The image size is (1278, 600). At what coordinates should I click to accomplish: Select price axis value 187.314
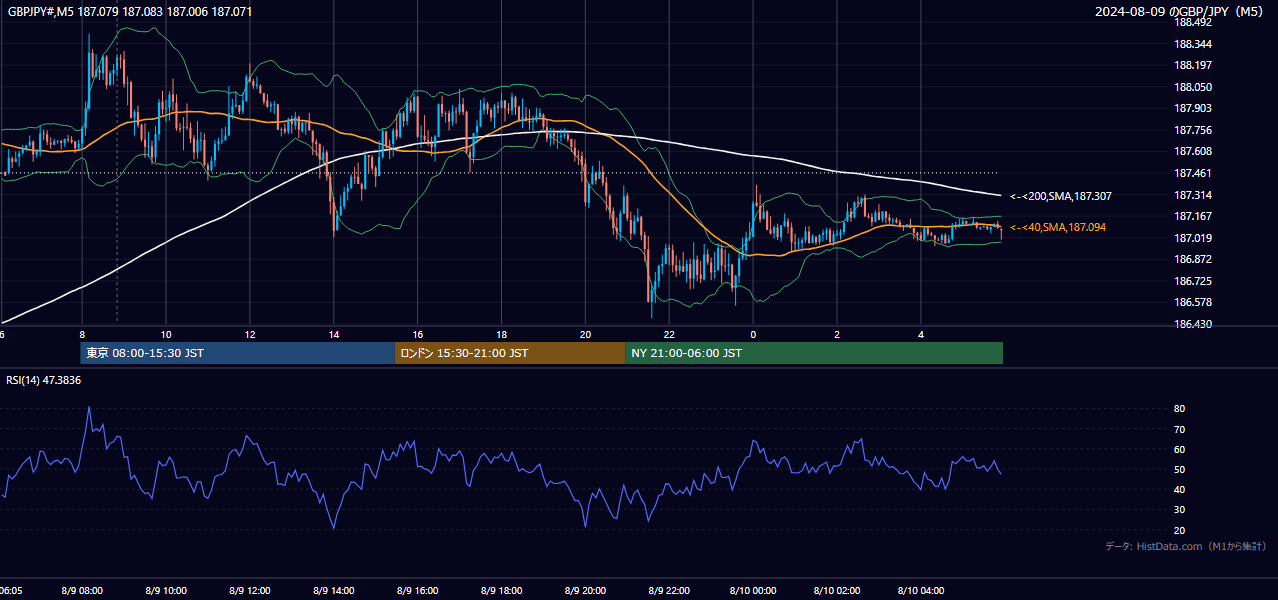[x=1193, y=195]
